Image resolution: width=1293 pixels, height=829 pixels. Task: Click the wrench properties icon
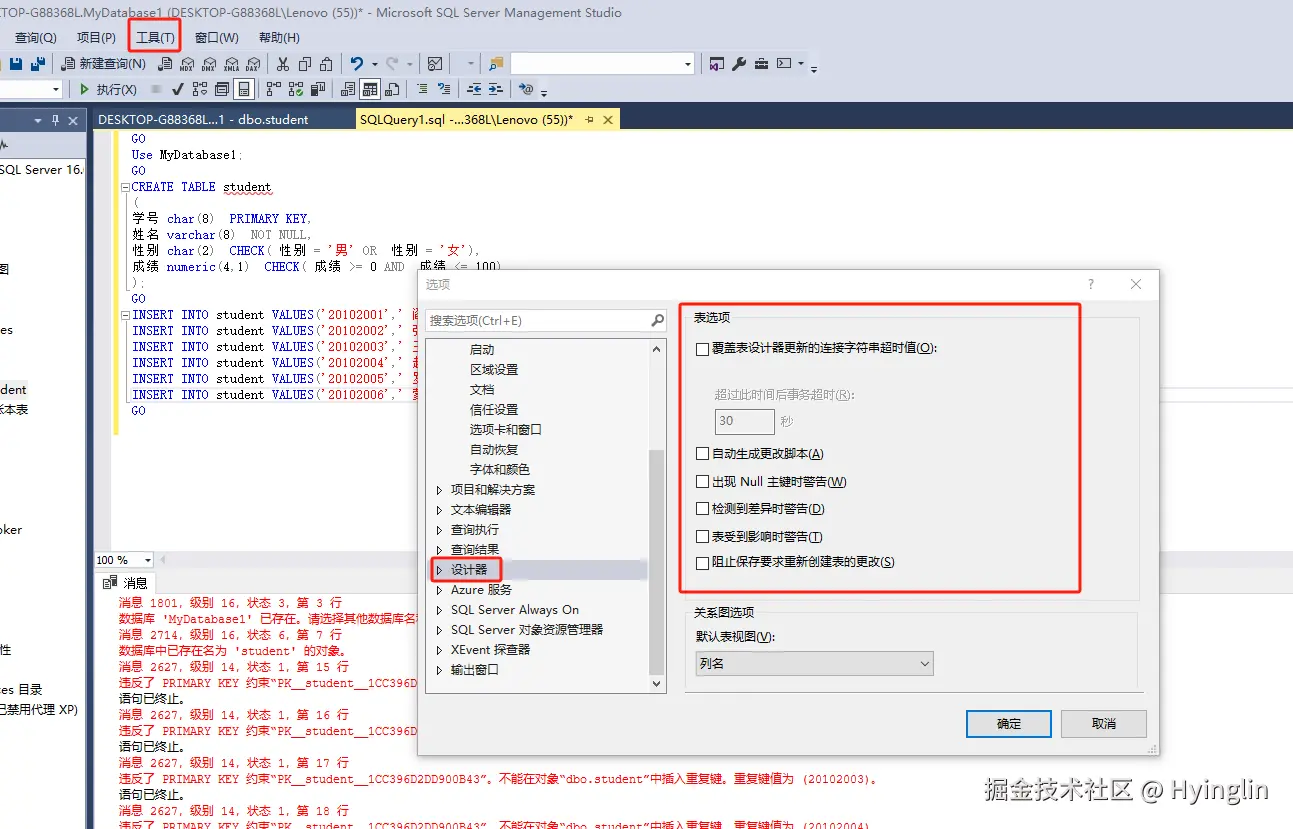(739, 63)
